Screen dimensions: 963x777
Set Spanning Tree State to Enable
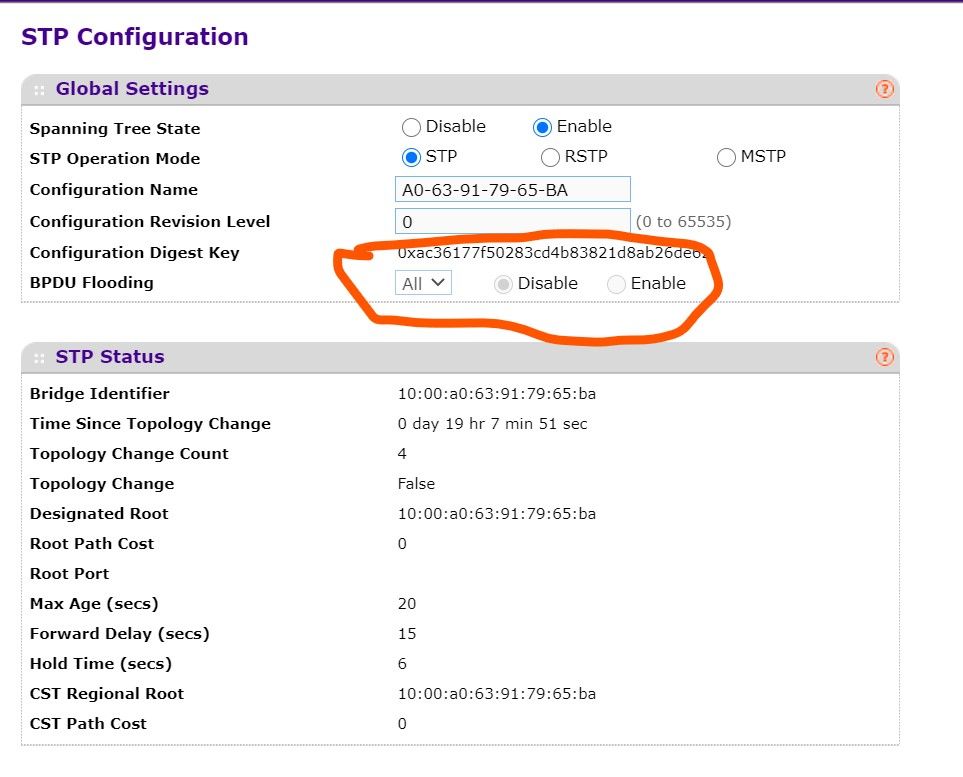[x=542, y=127]
